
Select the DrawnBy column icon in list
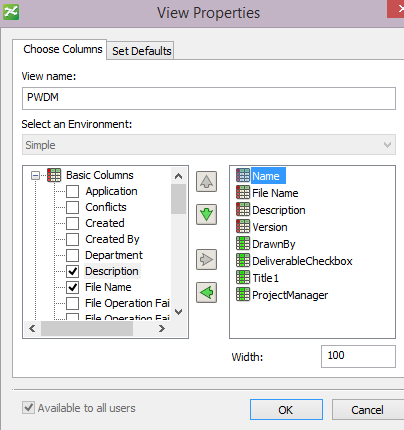coord(243,243)
